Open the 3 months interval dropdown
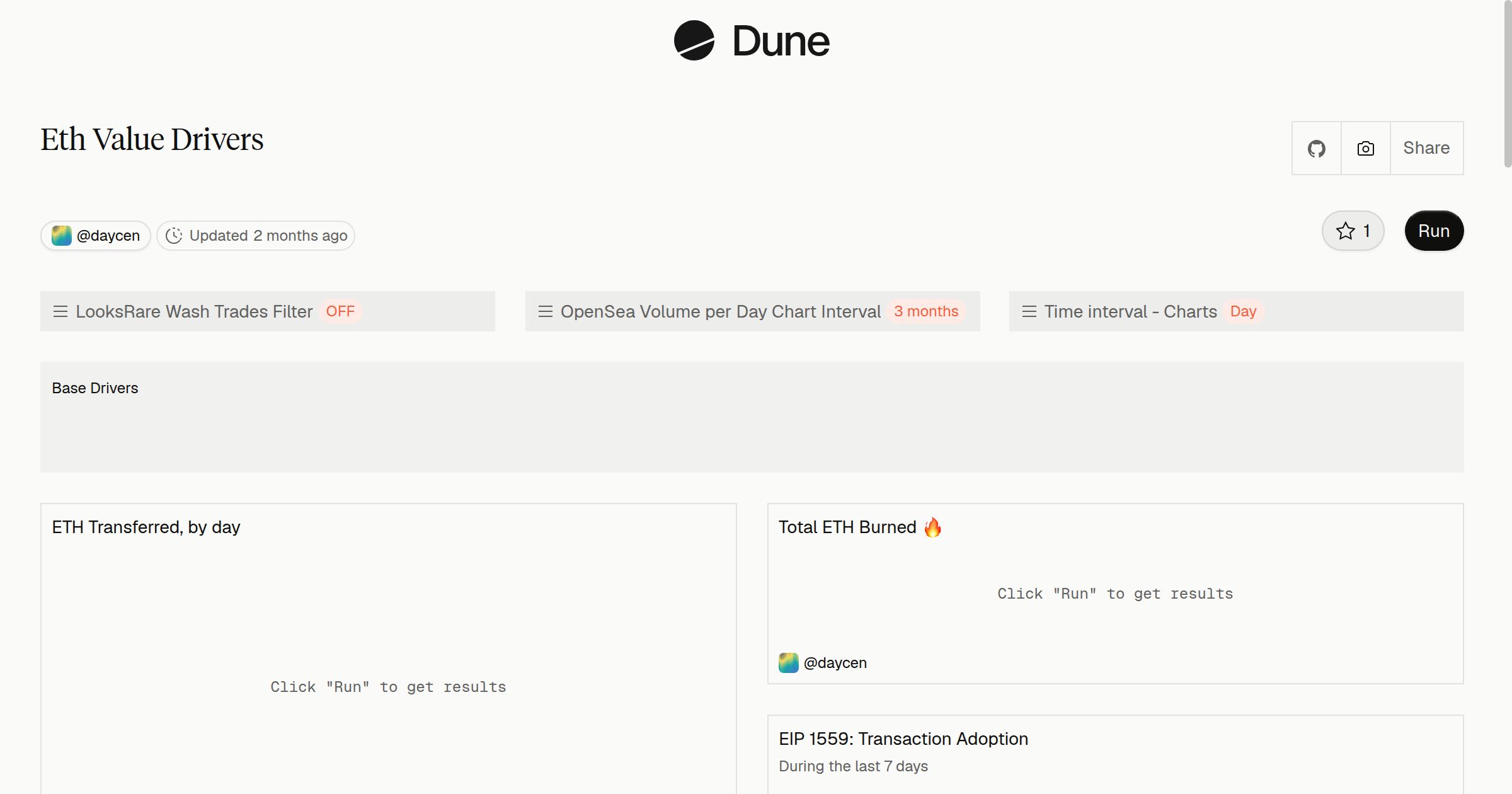 click(926, 311)
